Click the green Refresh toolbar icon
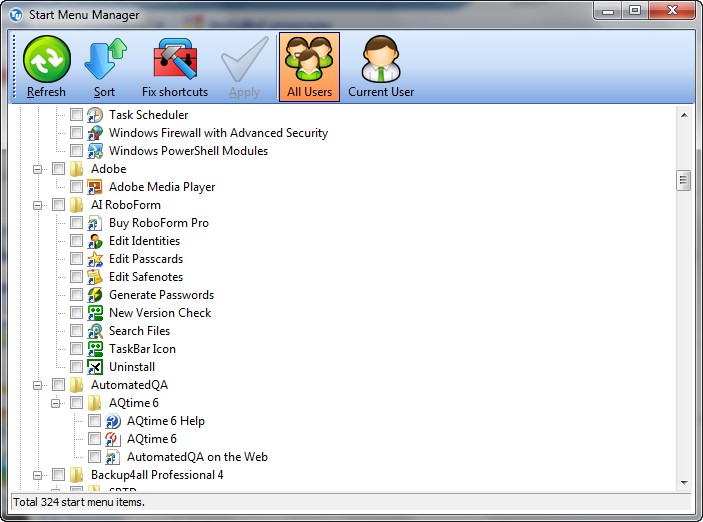 click(47, 59)
